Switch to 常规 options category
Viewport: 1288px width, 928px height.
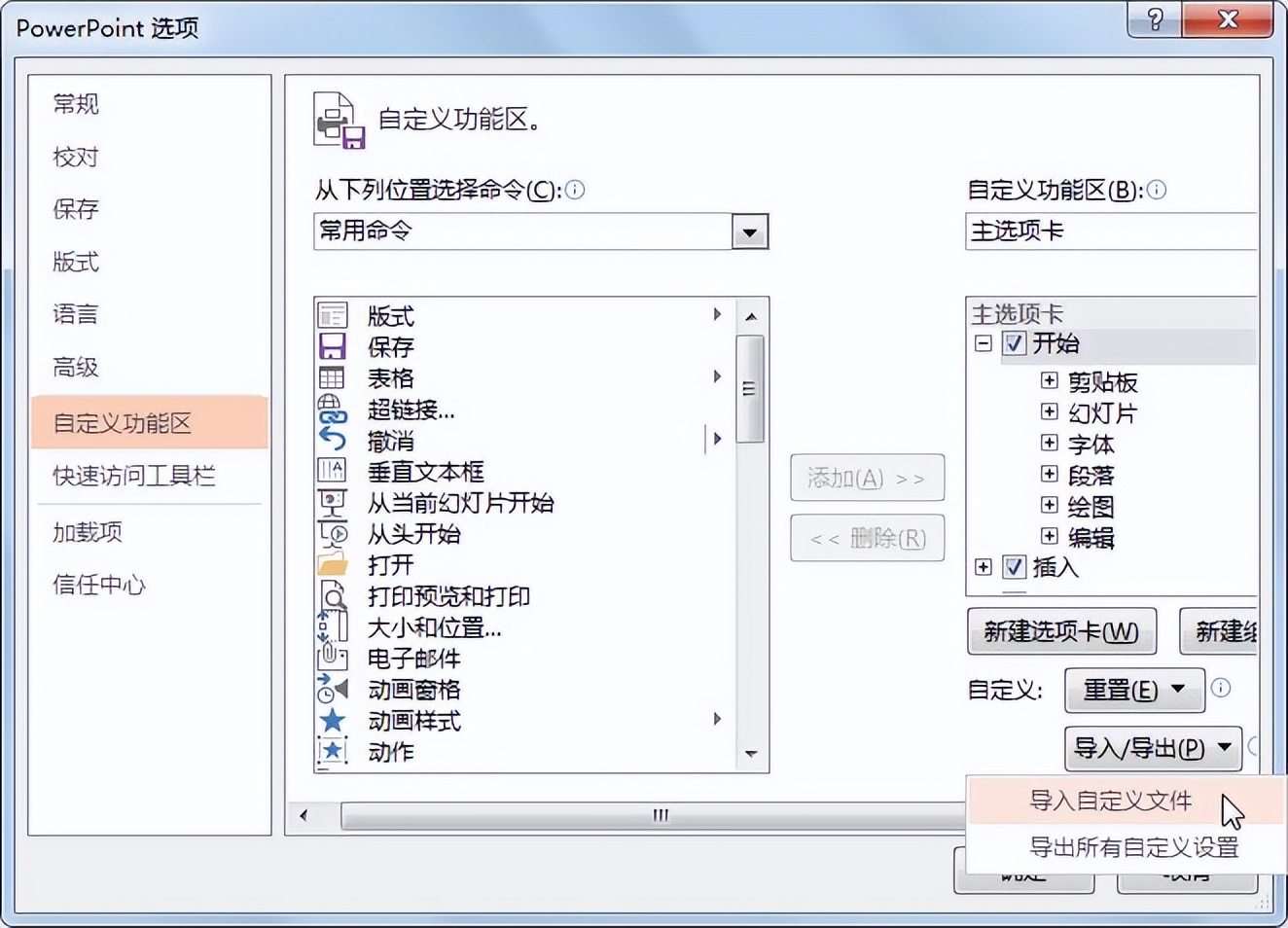[149, 104]
